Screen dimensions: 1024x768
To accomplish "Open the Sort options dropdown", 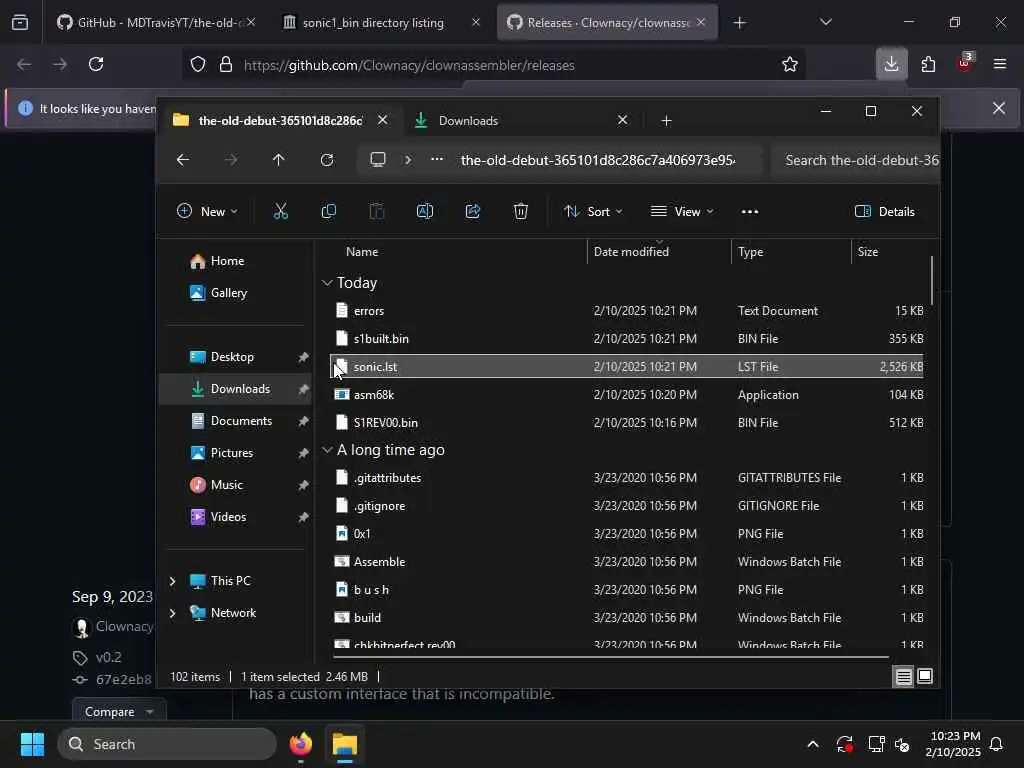I will [x=593, y=212].
